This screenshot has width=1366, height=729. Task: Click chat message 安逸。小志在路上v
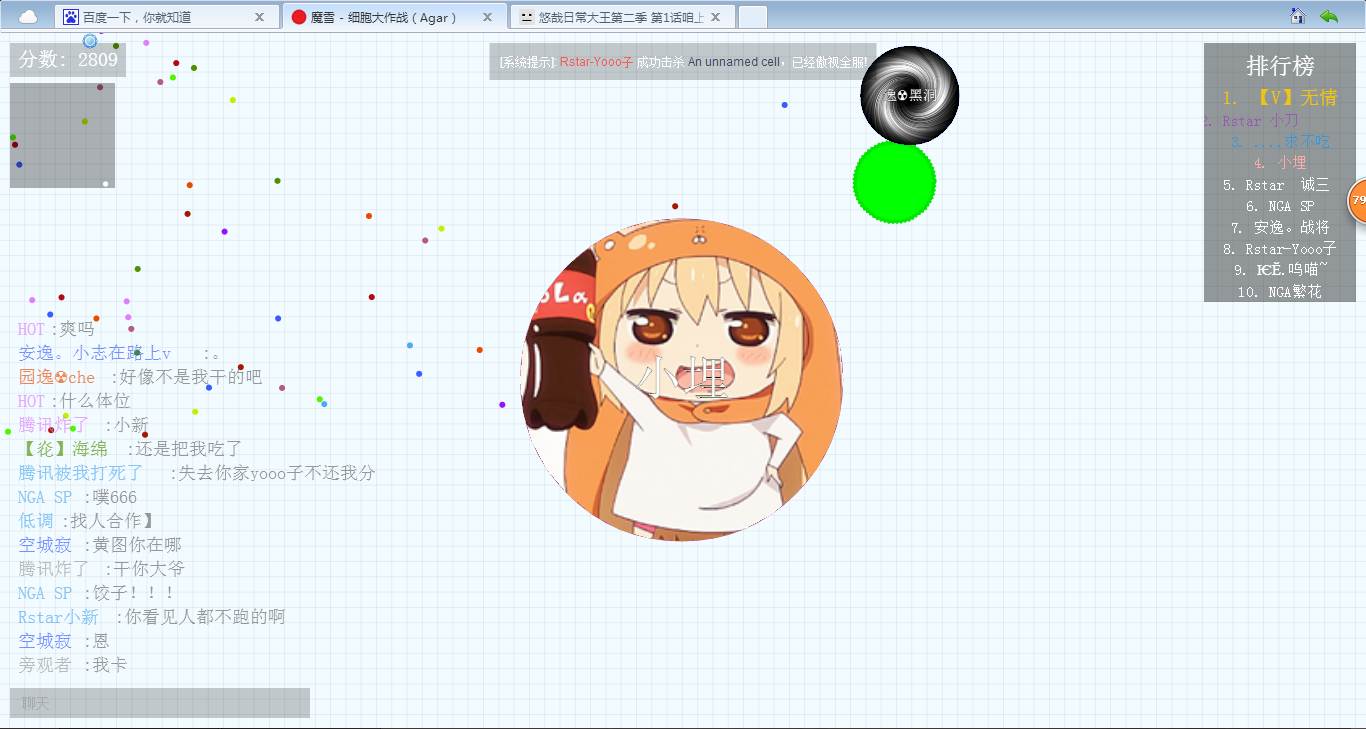[118, 353]
